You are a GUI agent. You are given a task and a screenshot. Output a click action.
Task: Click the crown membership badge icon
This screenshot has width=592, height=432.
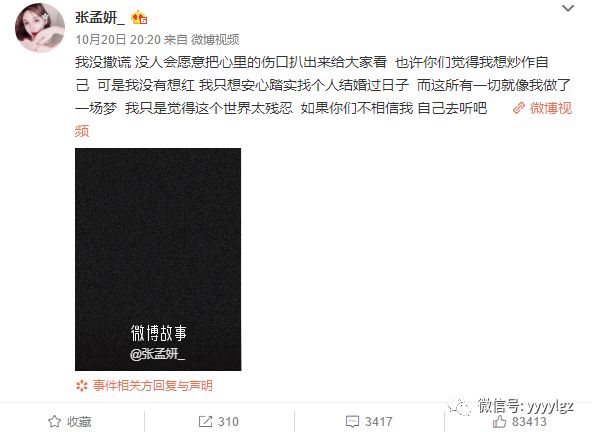click(x=139, y=17)
